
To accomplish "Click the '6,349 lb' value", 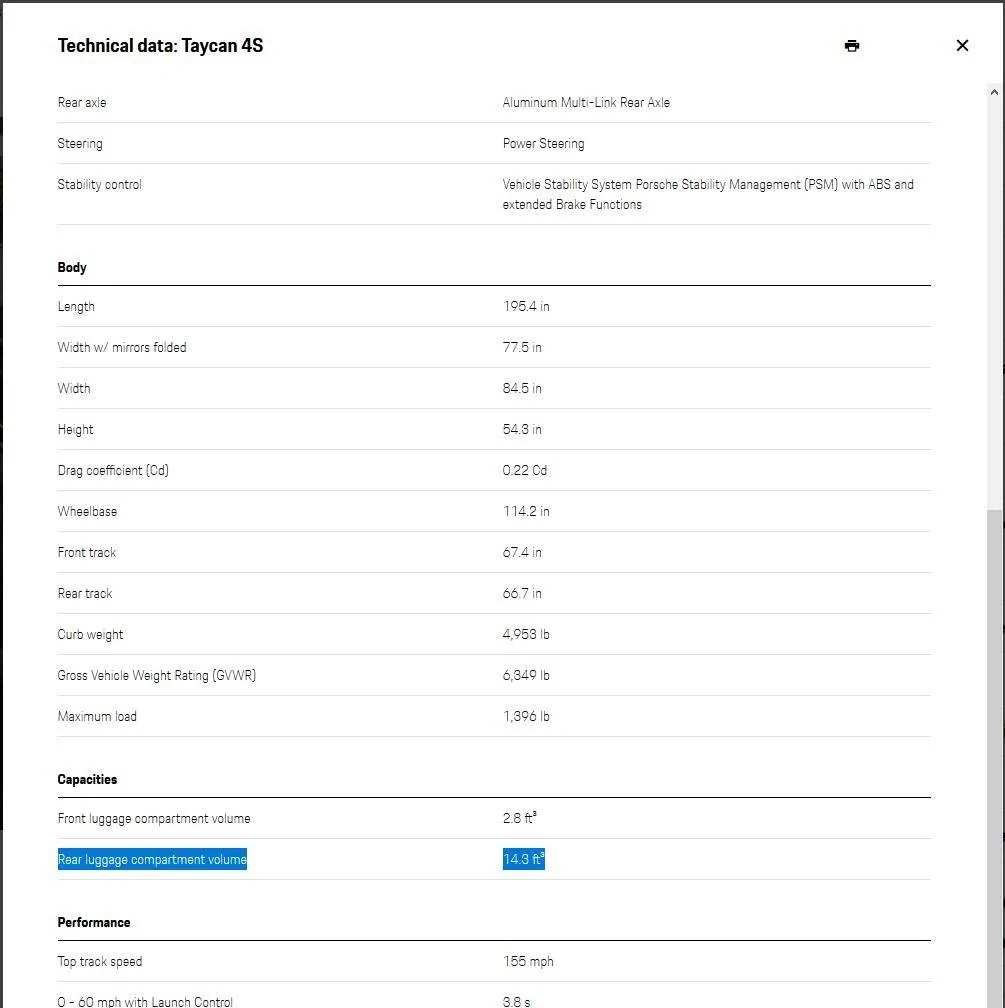I will [x=526, y=676].
